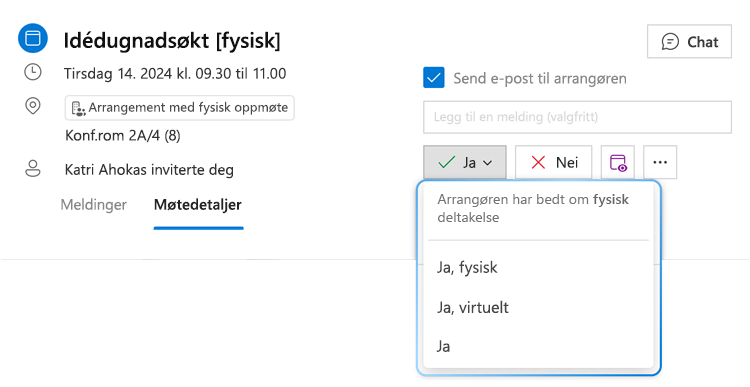Click the blue calendar event icon
Image resolution: width=750 pixels, height=387 pixels.
click(33, 38)
